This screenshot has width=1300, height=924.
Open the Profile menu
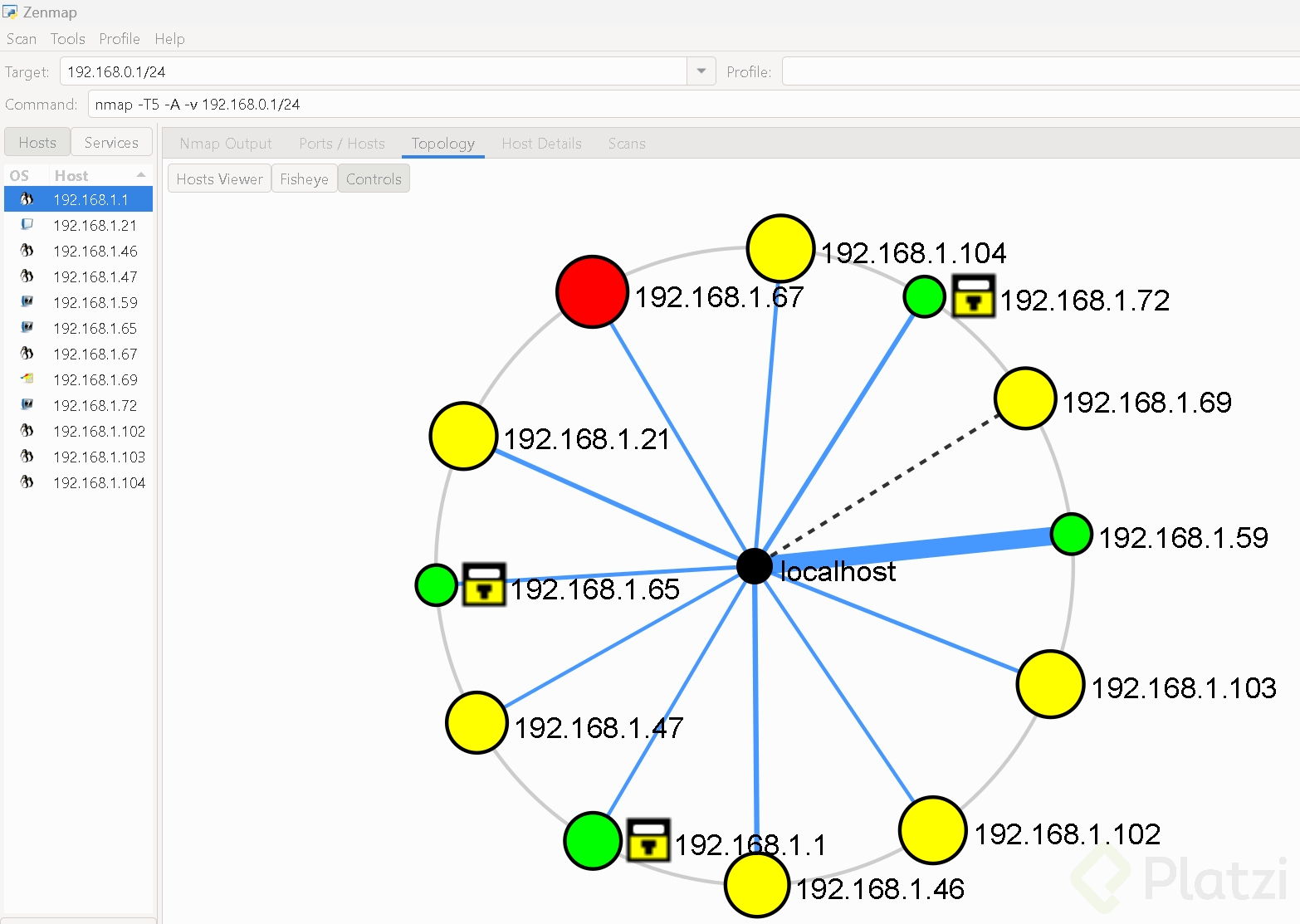point(120,39)
